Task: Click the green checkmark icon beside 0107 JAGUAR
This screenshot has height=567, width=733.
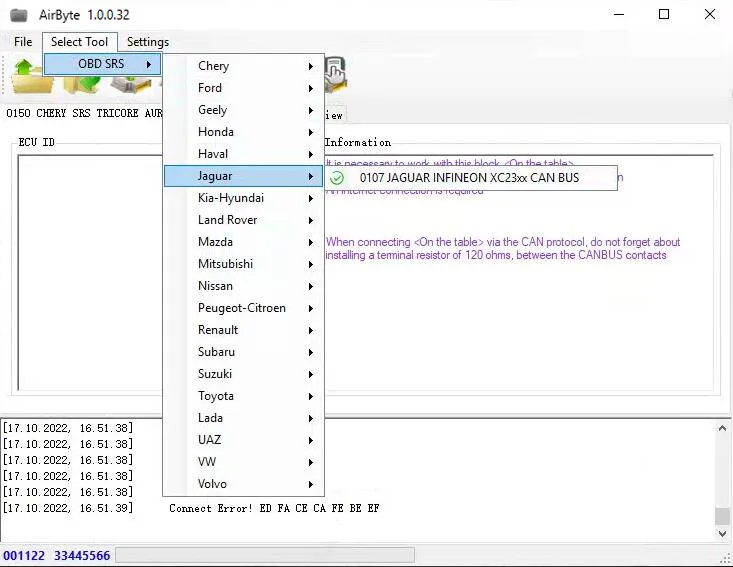Action: pyautogui.click(x=337, y=177)
